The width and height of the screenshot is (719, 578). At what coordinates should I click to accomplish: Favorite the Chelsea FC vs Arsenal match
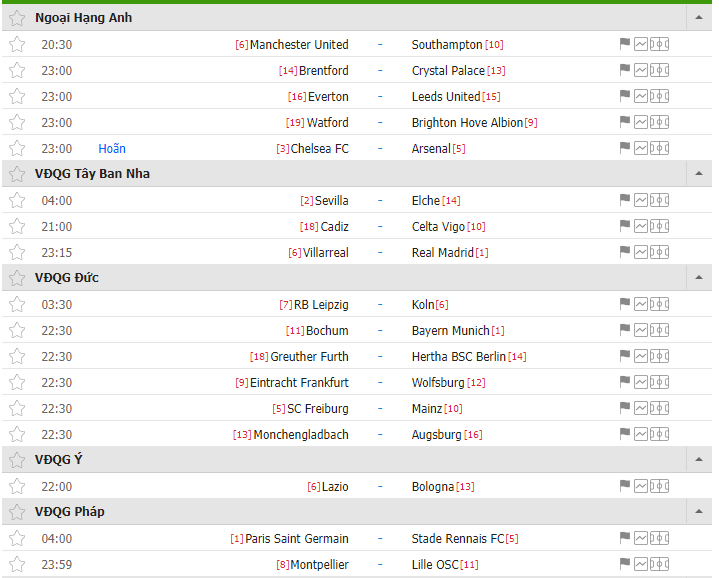[x=17, y=149]
